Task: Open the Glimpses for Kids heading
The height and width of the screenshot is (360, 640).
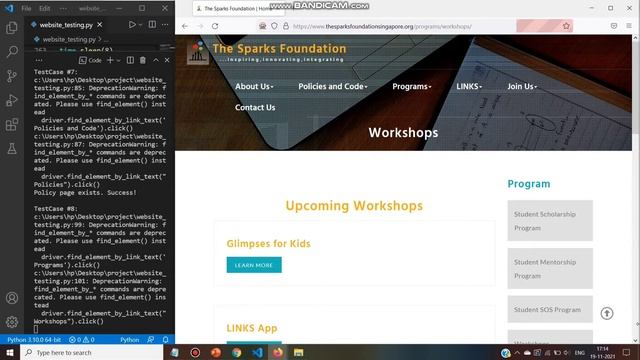Action: click(268, 244)
